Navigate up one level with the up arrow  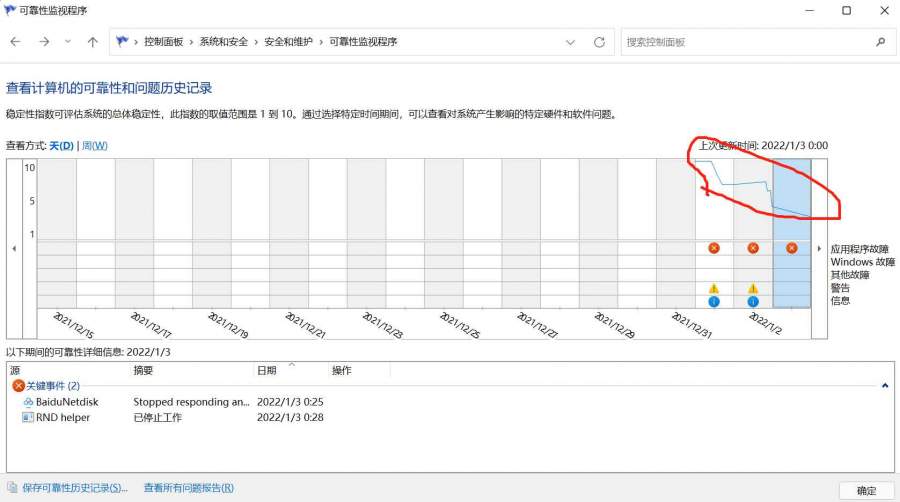coord(93,42)
